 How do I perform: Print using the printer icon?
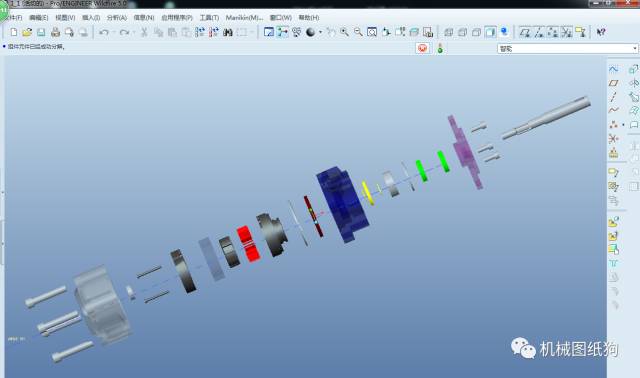(x=56, y=32)
